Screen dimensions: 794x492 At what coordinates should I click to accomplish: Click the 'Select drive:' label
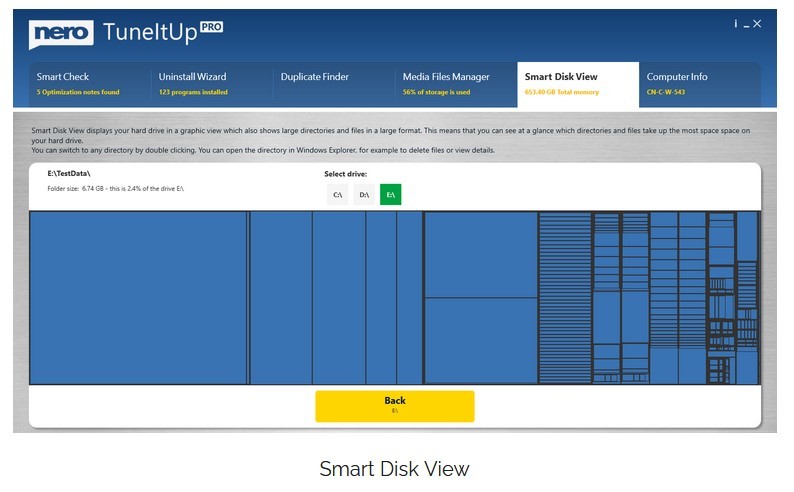346,174
